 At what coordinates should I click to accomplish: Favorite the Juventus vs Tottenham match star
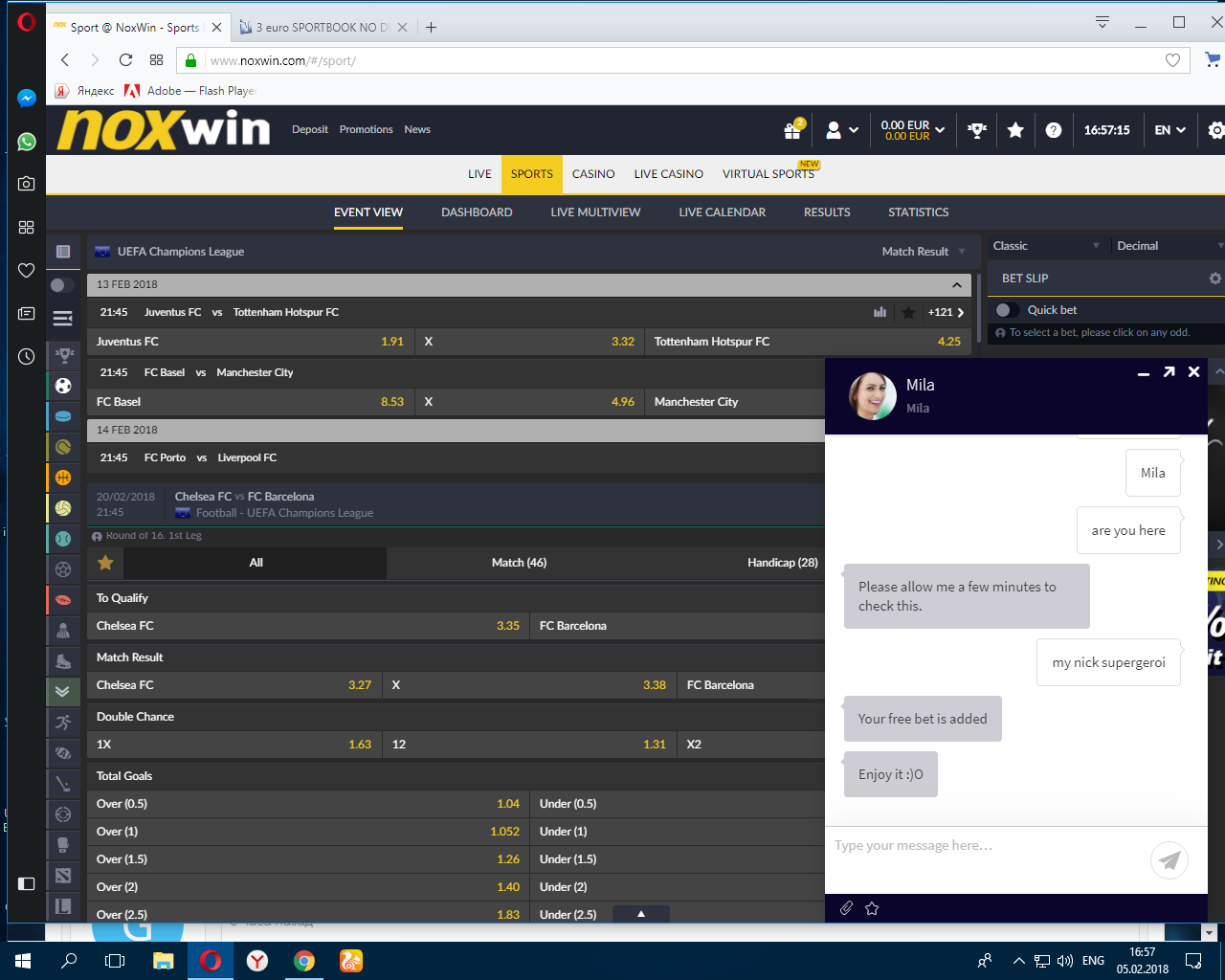click(908, 312)
